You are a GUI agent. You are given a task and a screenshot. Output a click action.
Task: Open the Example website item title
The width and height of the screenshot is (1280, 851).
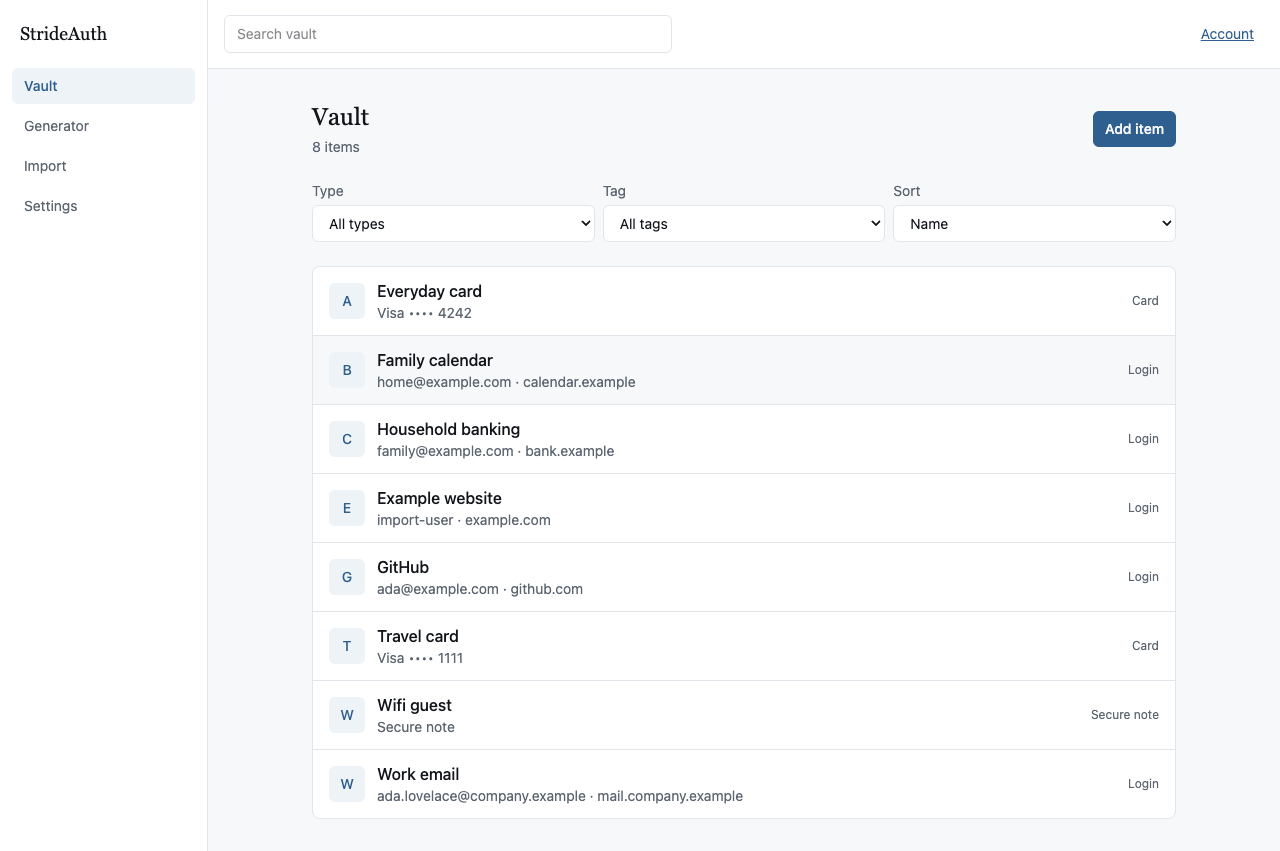pos(439,498)
